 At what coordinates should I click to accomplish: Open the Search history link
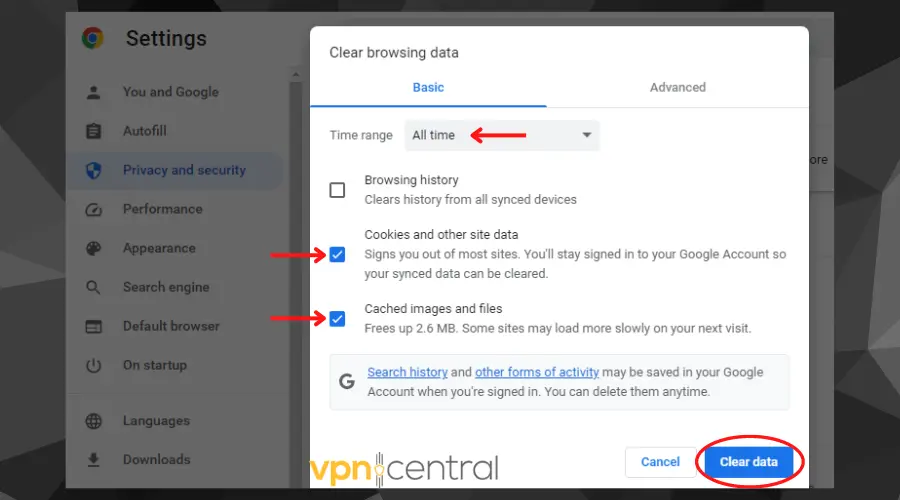407,372
